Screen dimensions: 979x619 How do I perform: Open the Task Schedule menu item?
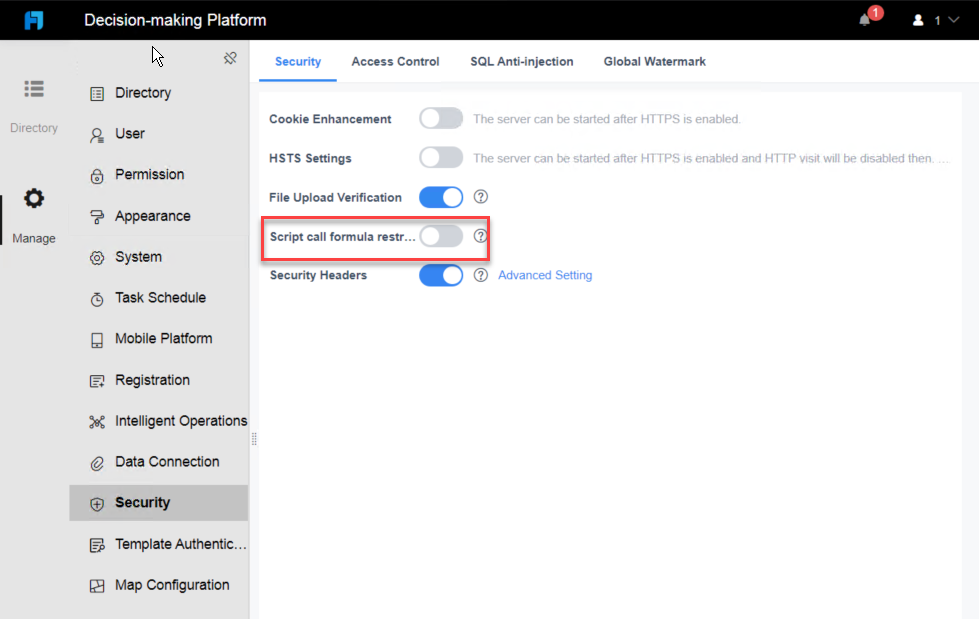pos(159,298)
